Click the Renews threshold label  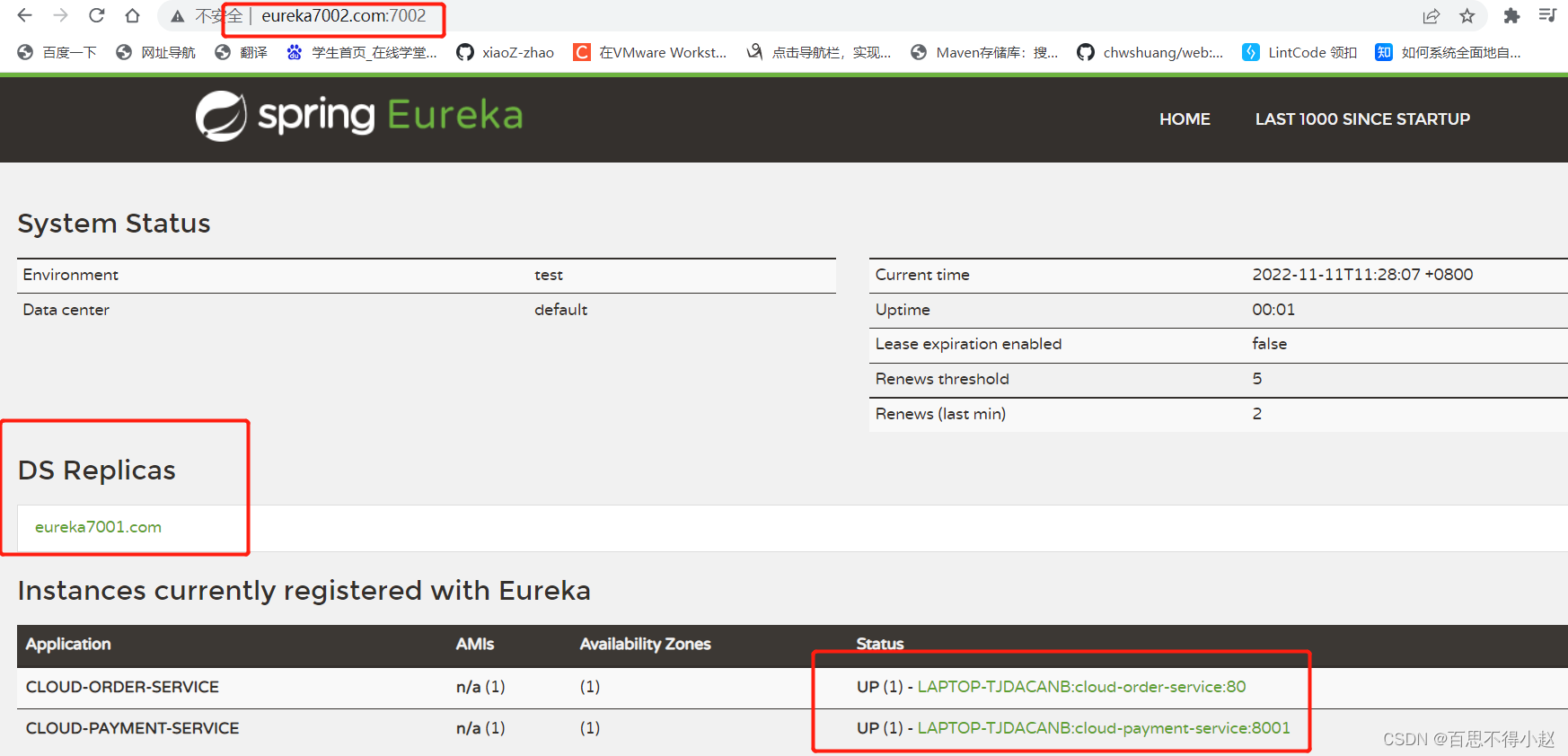tap(942, 379)
